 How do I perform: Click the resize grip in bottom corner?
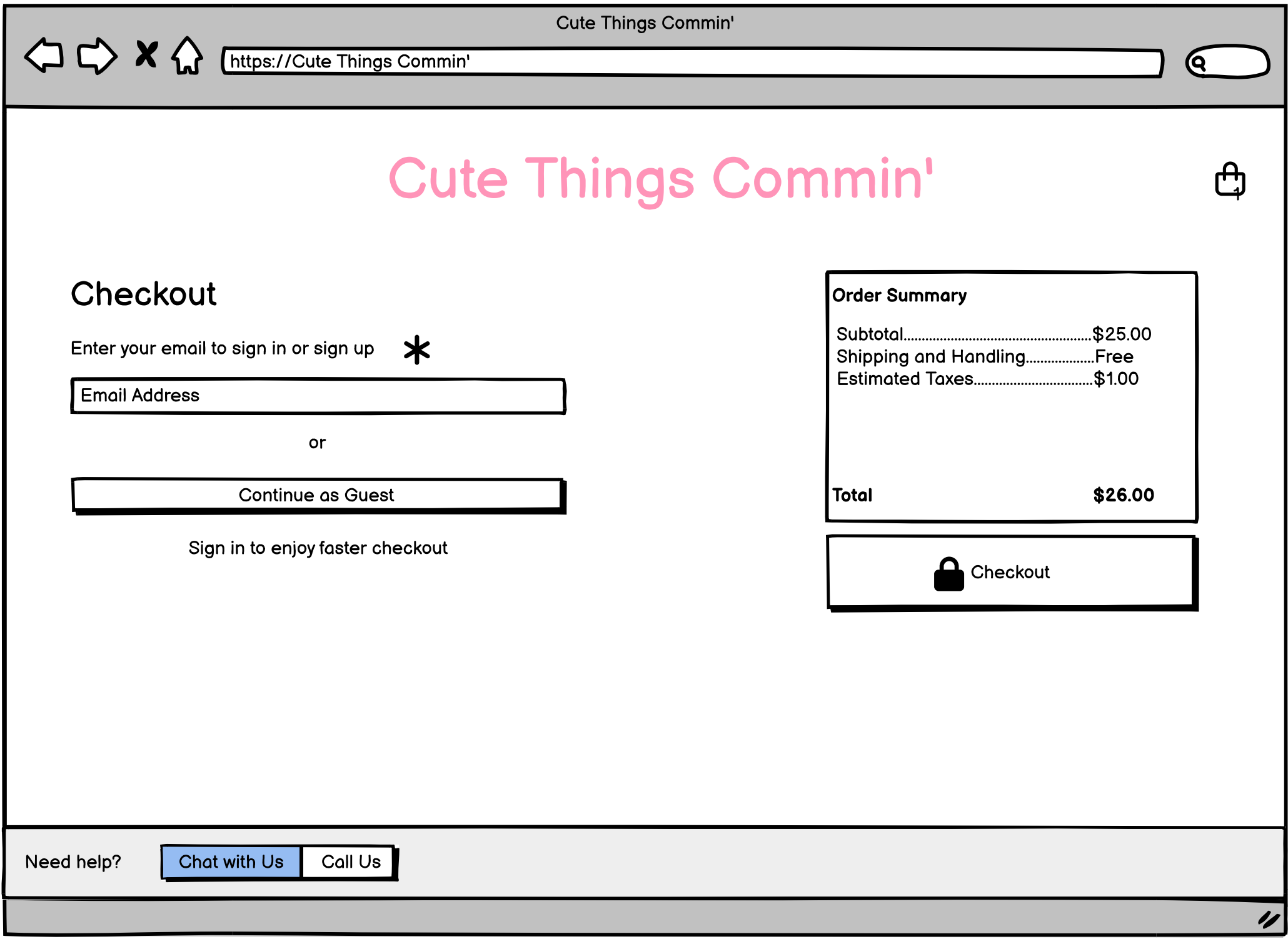[x=1268, y=919]
